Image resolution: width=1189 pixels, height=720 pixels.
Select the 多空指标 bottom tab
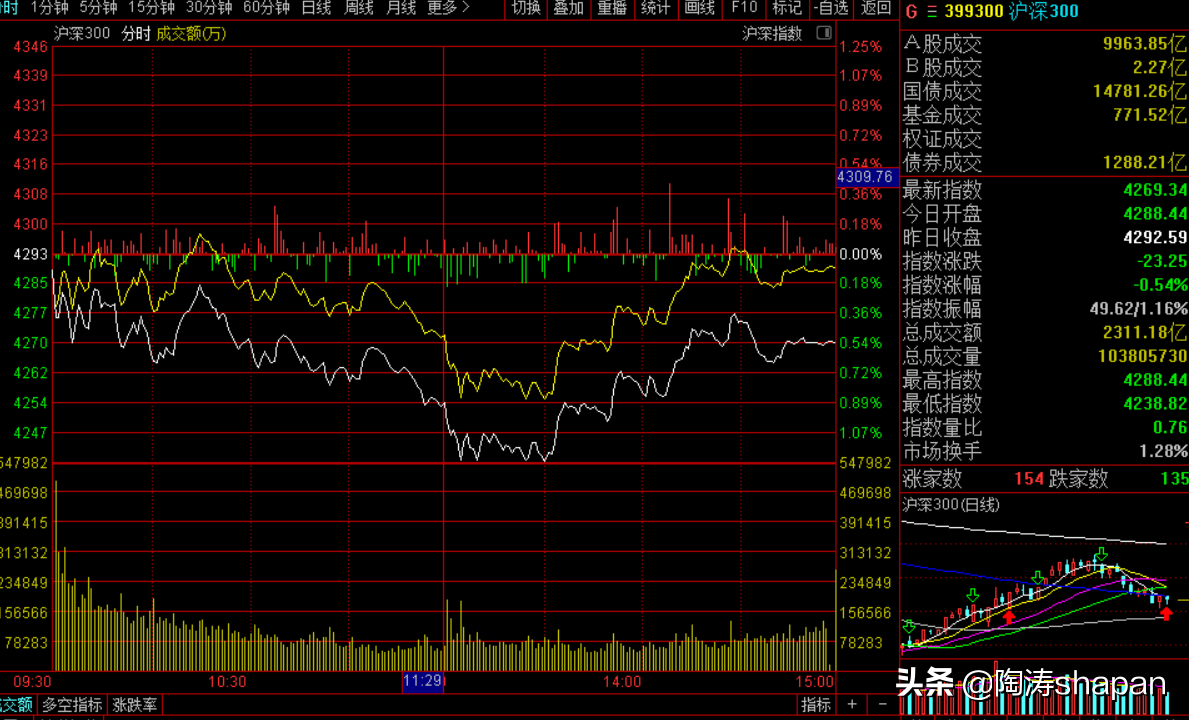tap(72, 705)
